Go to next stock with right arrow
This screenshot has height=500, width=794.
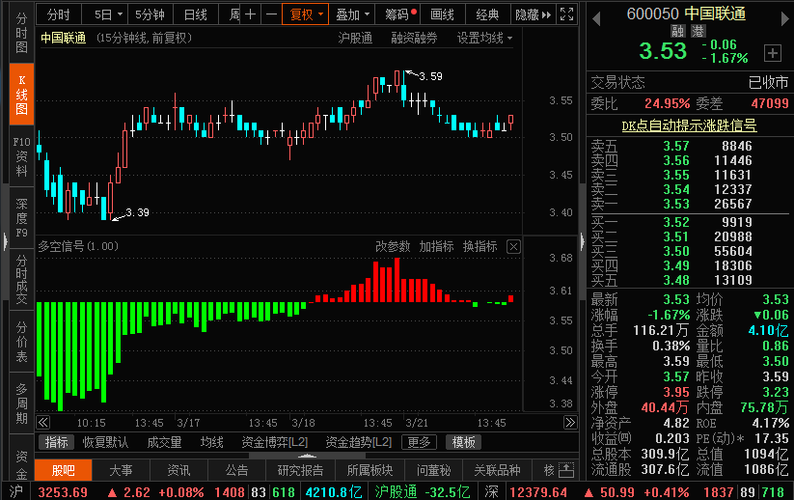785,19
